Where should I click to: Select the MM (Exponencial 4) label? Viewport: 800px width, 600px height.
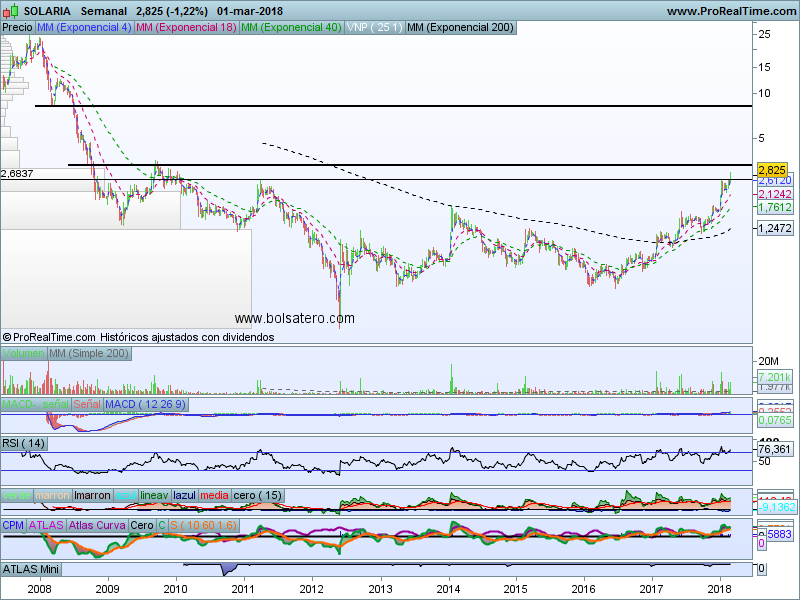tap(83, 27)
